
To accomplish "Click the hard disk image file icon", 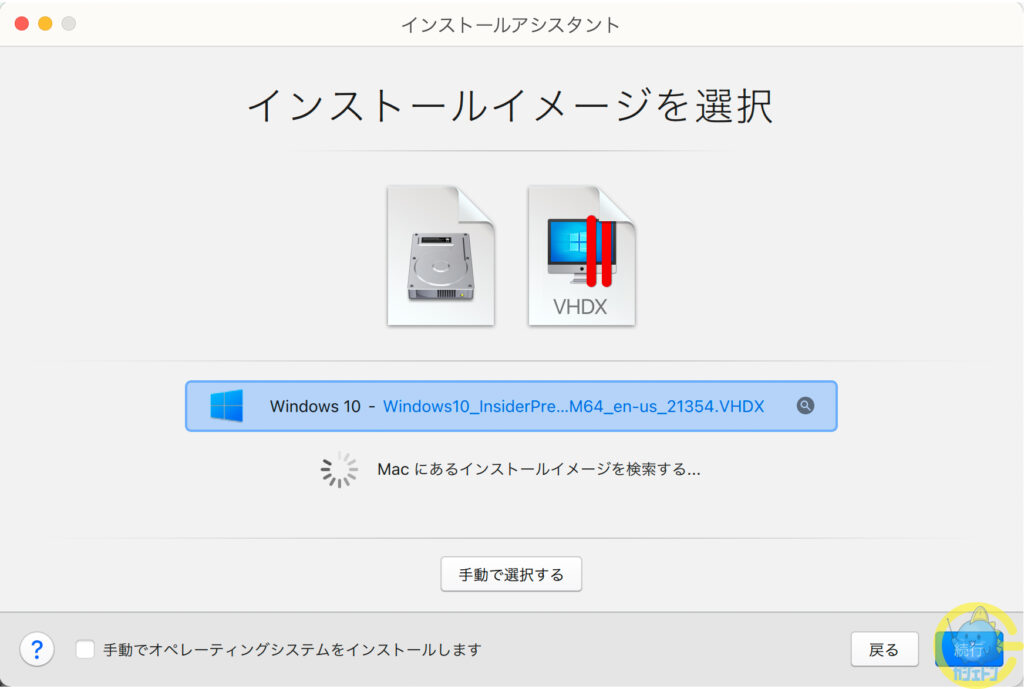I will [441, 255].
